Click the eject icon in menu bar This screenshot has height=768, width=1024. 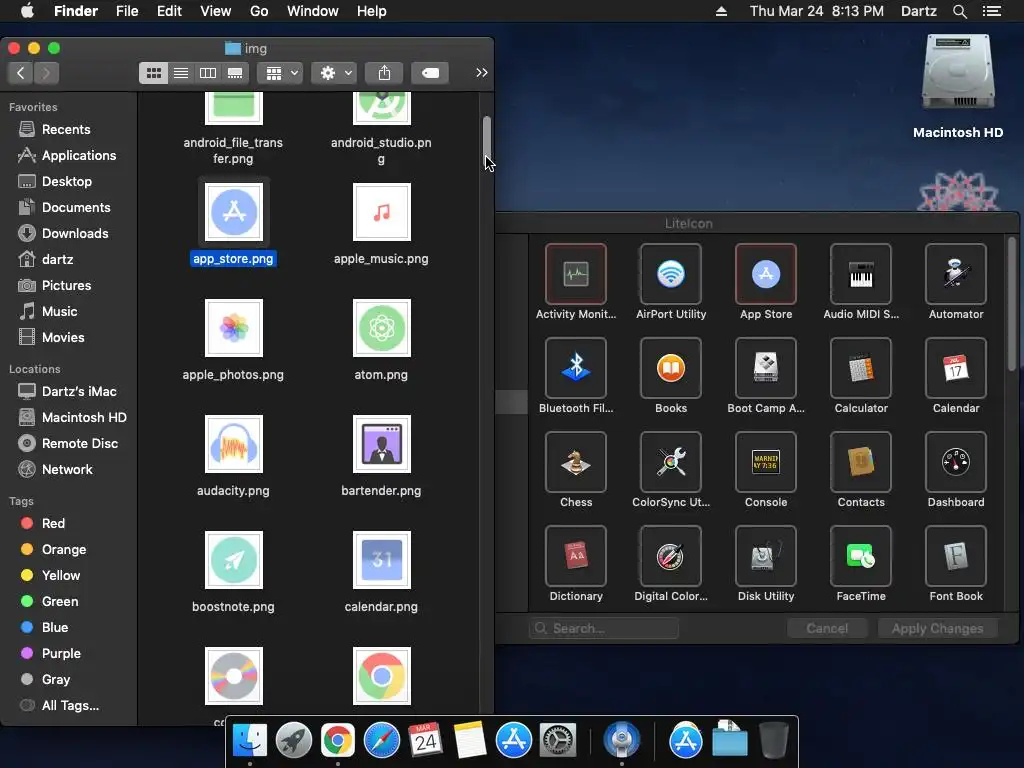[x=722, y=11]
